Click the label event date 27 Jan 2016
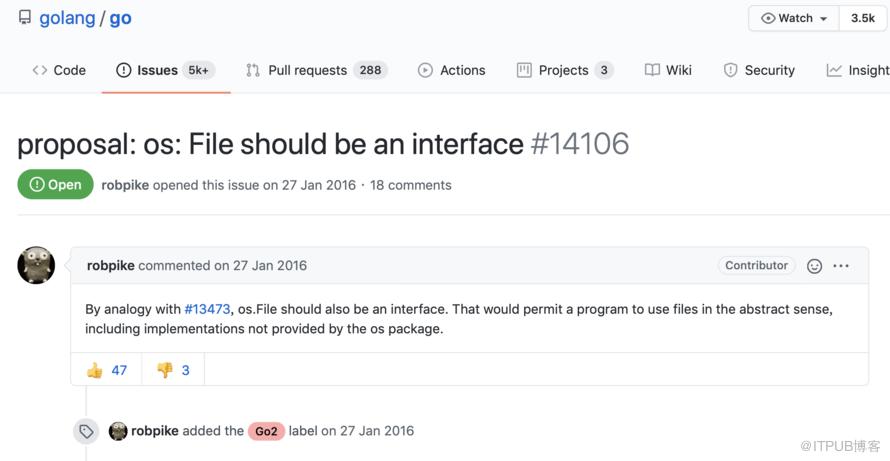This screenshot has width=890, height=461. pyautogui.click(x=376, y=431)
